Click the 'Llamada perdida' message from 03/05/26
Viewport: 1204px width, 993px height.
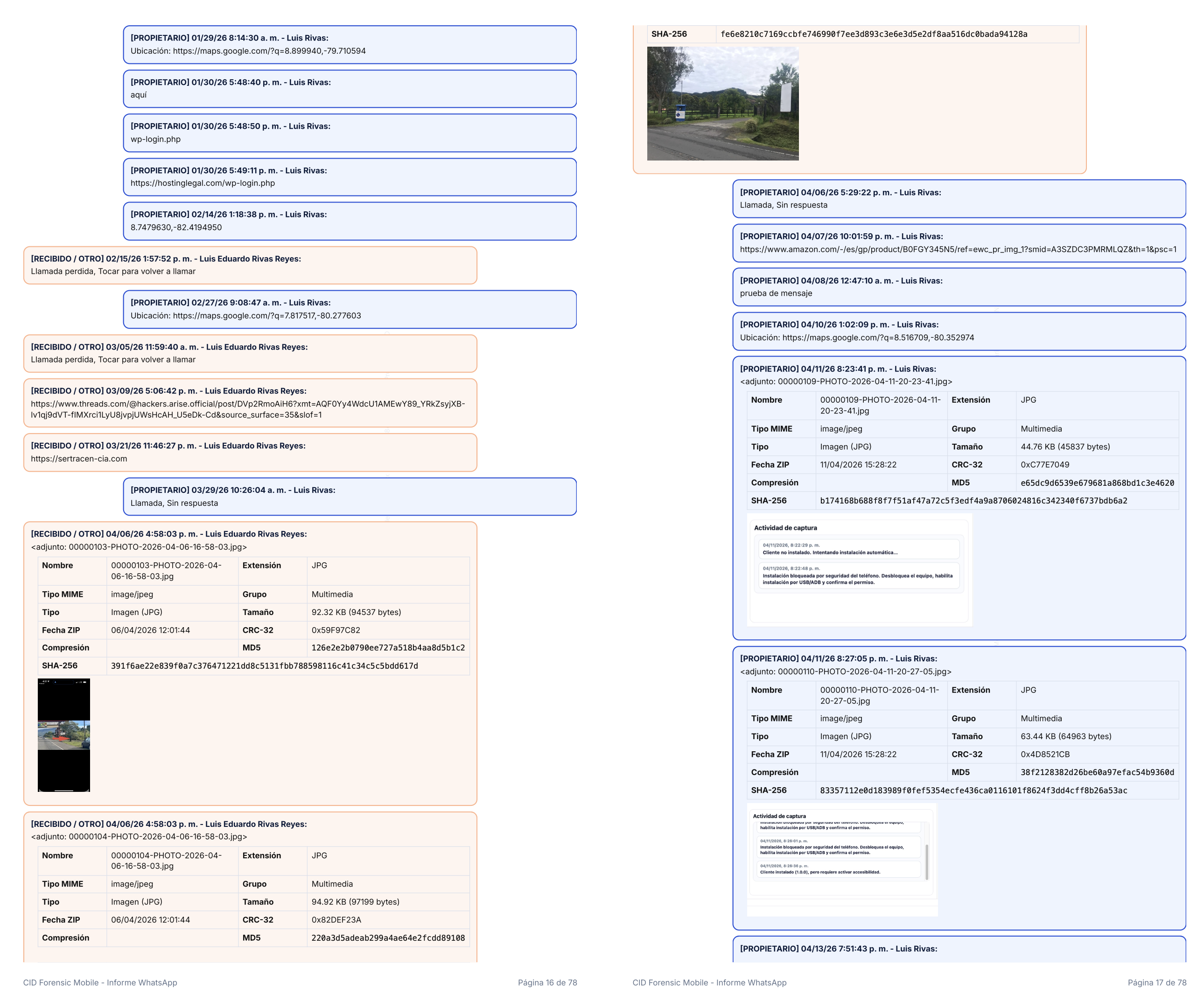[x=113, y=359]
